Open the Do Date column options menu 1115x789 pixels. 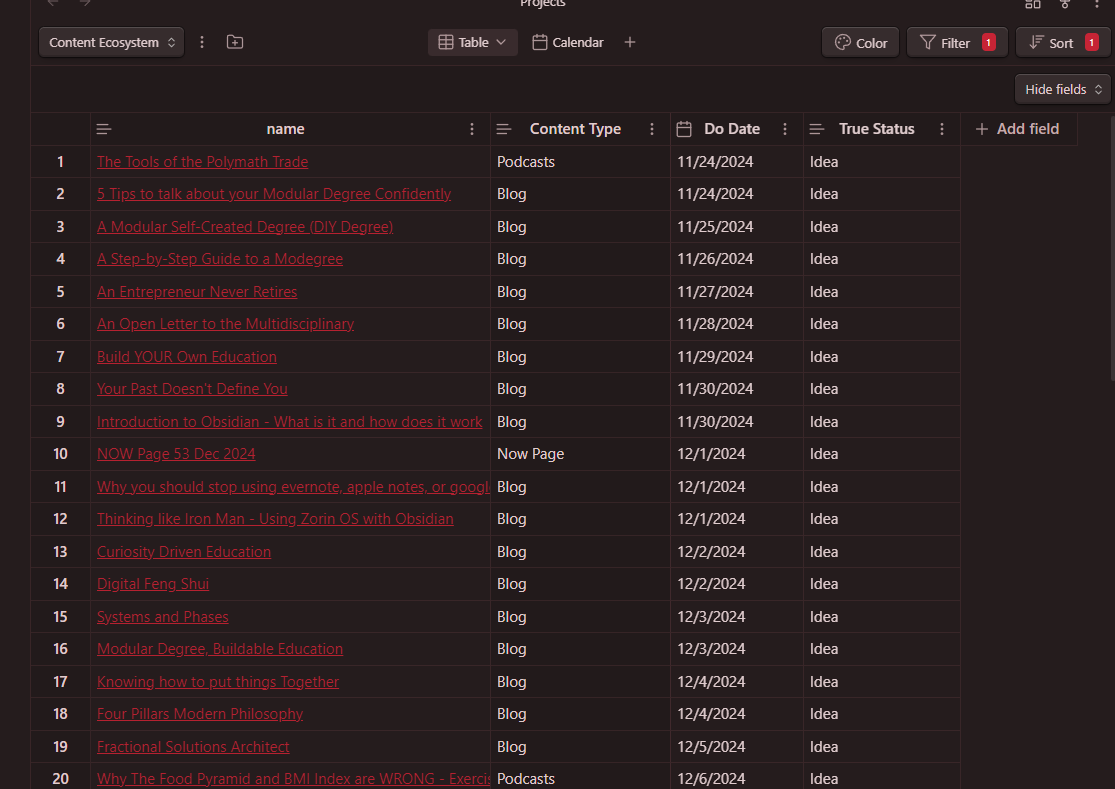785,129
